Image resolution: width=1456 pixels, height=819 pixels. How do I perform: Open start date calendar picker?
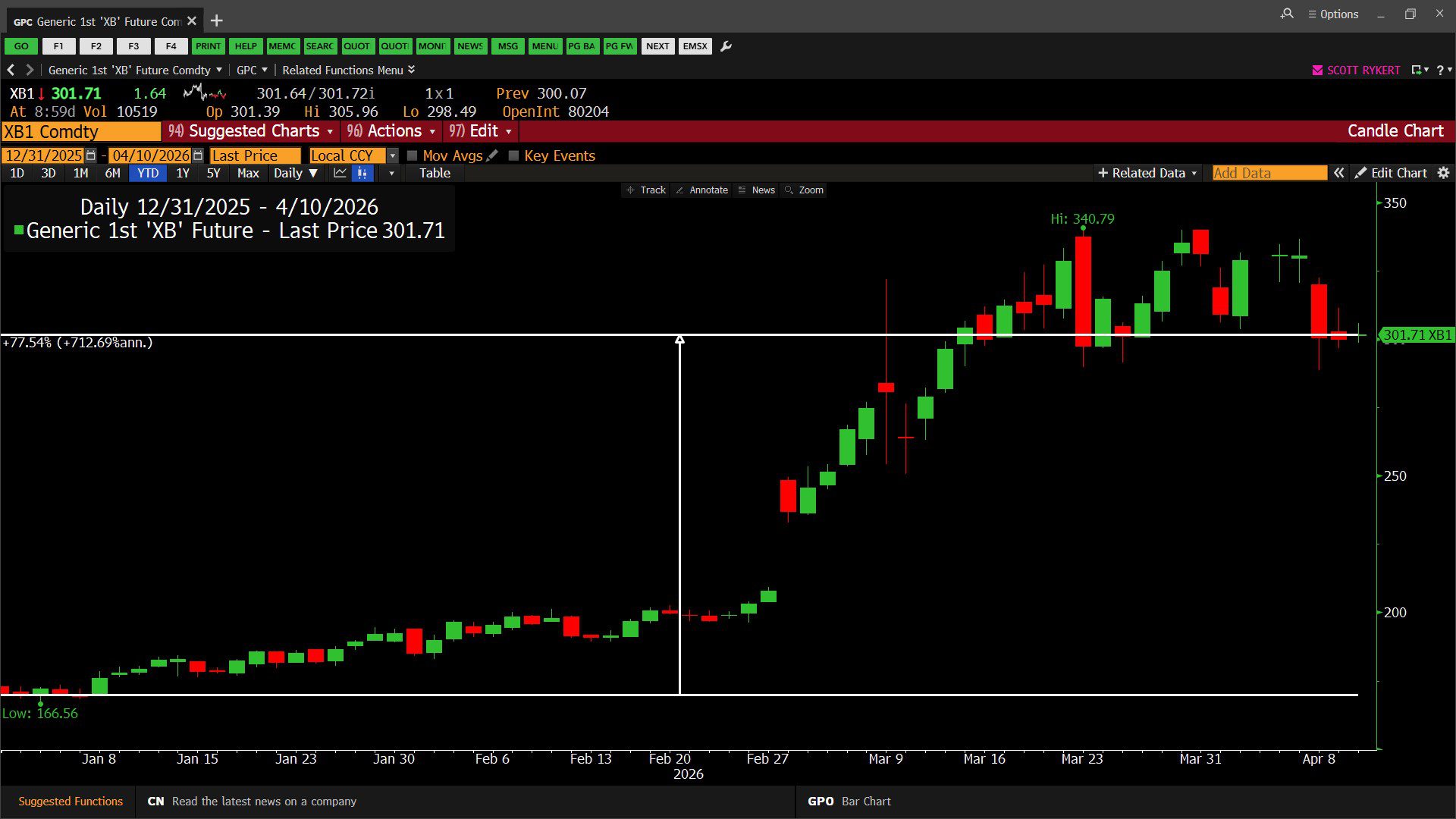(91, 155)
